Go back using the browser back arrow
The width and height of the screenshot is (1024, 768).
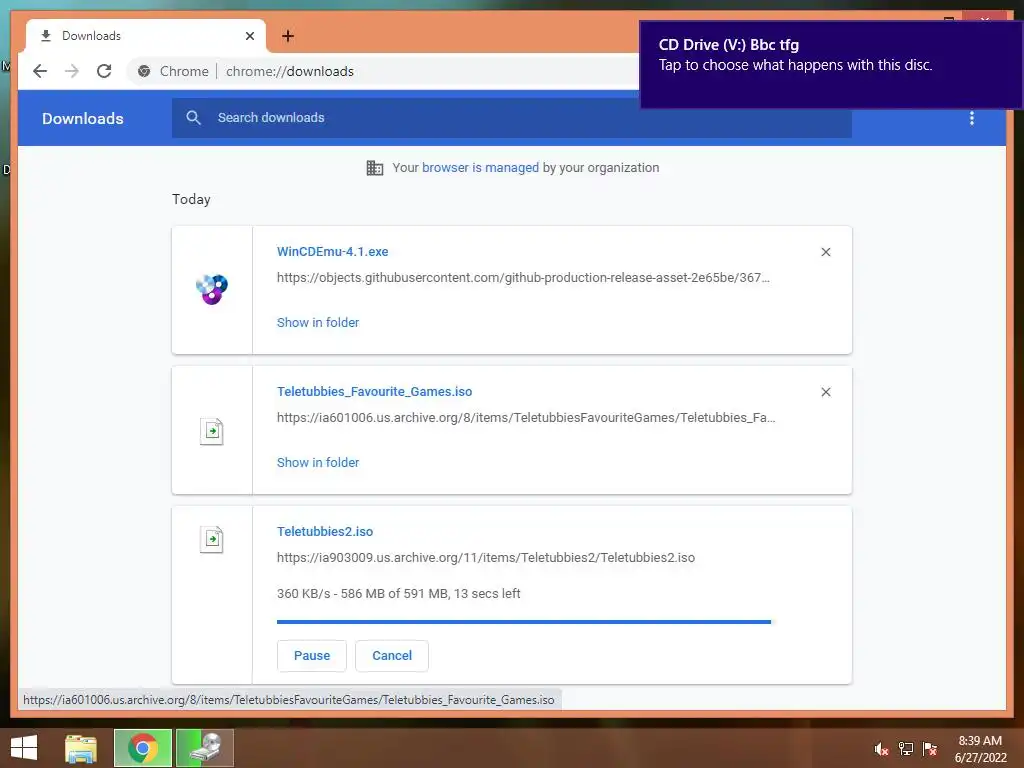click(40, 71)
